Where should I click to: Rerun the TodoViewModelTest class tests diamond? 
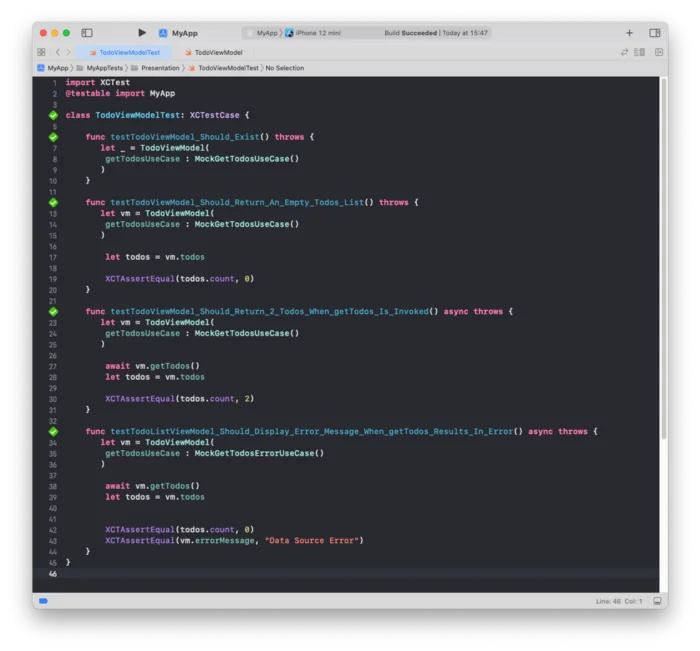53,115
